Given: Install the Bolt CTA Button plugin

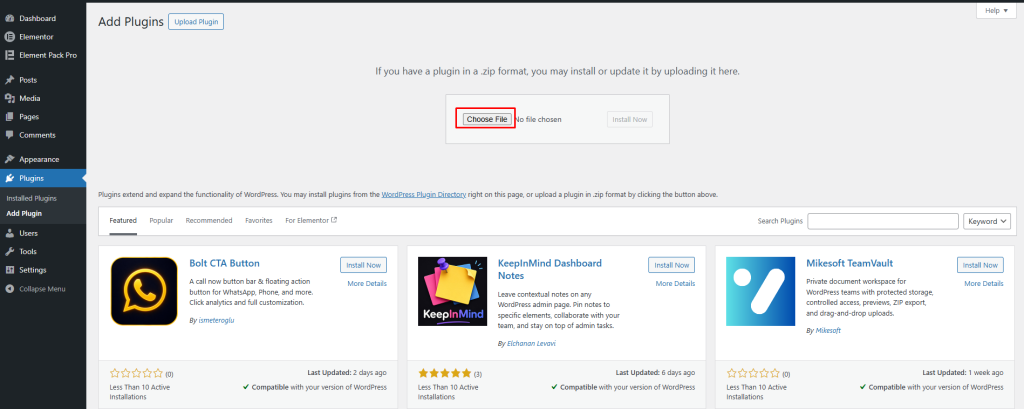Looking at the screenshot, I should (x=364, y=265).
